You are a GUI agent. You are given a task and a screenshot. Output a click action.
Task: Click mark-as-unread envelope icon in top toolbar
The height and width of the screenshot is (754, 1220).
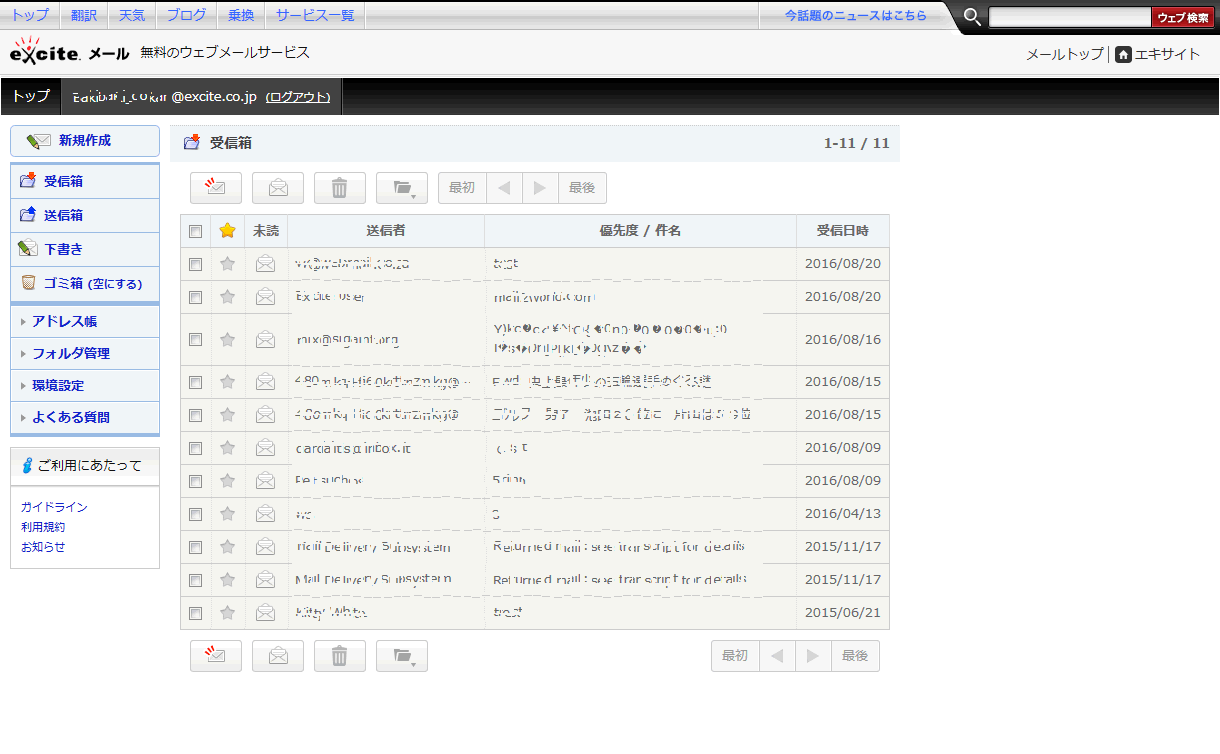pos(216,188)
